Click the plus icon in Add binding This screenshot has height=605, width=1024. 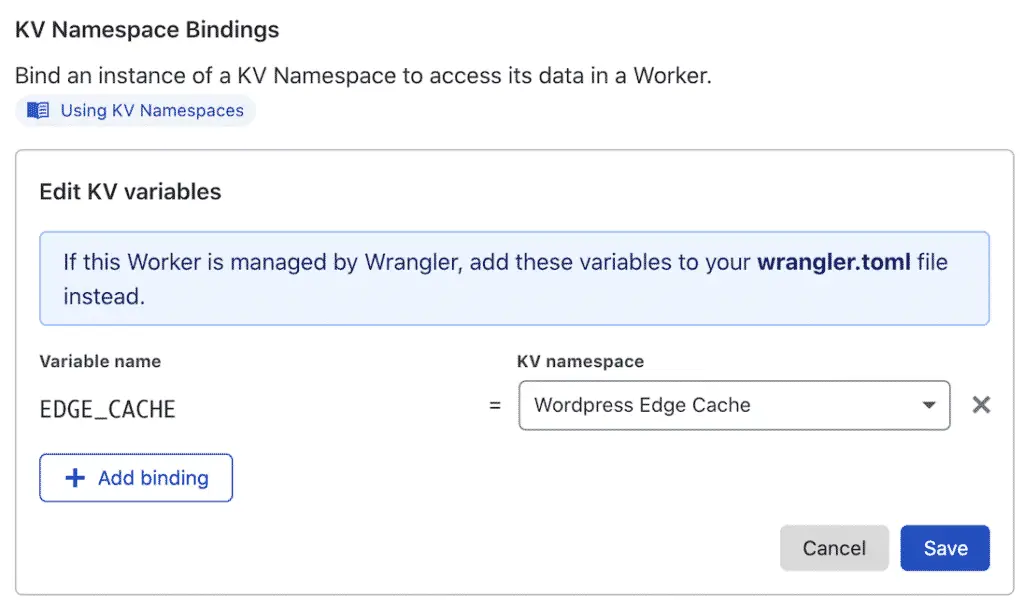coord(75,478)
